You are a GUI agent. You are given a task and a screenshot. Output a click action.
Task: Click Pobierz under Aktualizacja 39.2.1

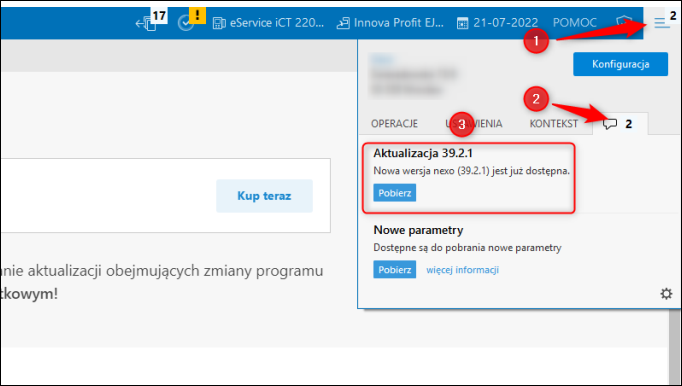pyautogui.click(x=394, y=193)
